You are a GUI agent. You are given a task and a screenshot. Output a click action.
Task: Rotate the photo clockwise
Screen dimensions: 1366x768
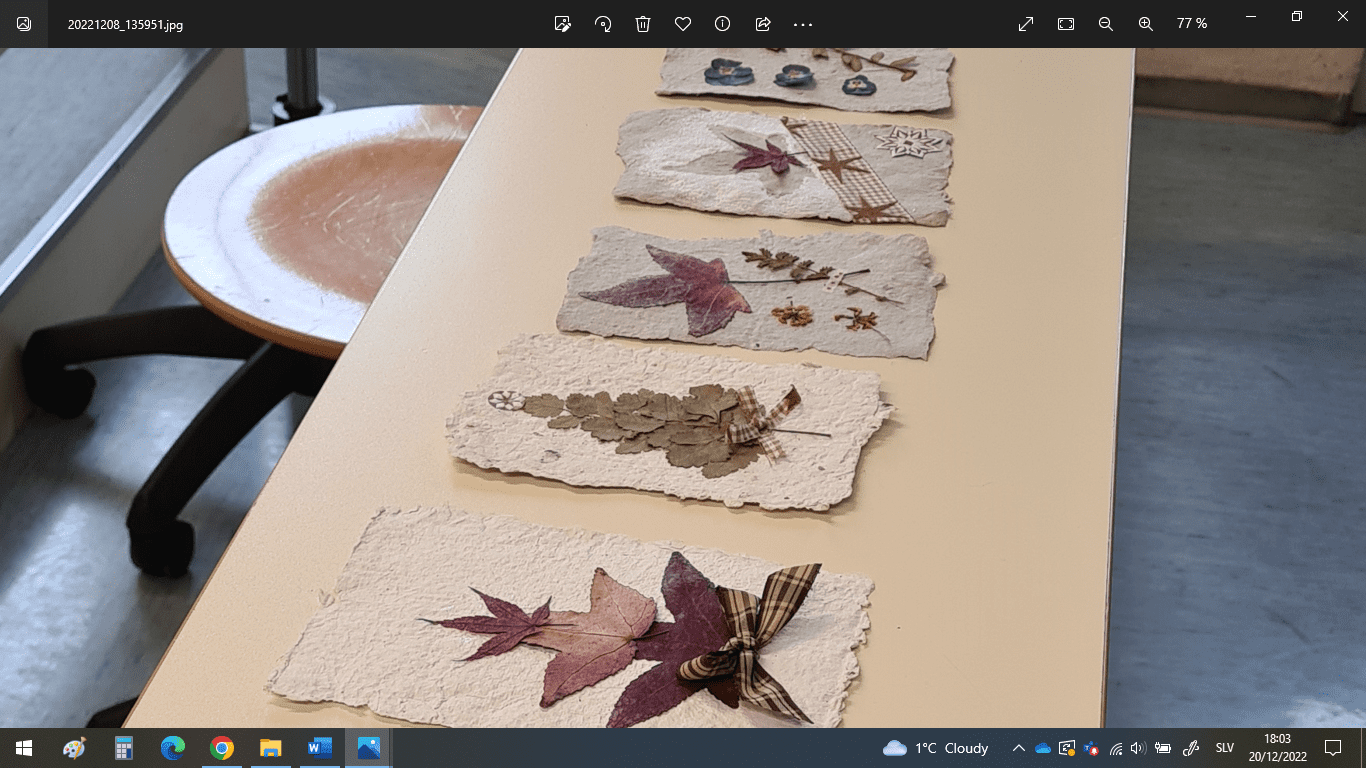tap(603, 24)
